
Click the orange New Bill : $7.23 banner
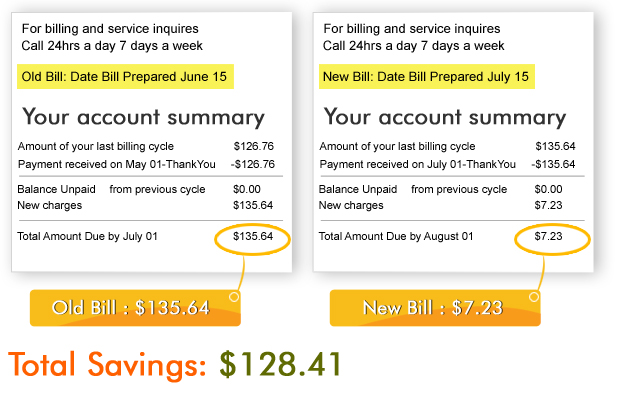[x=435, y=308]
